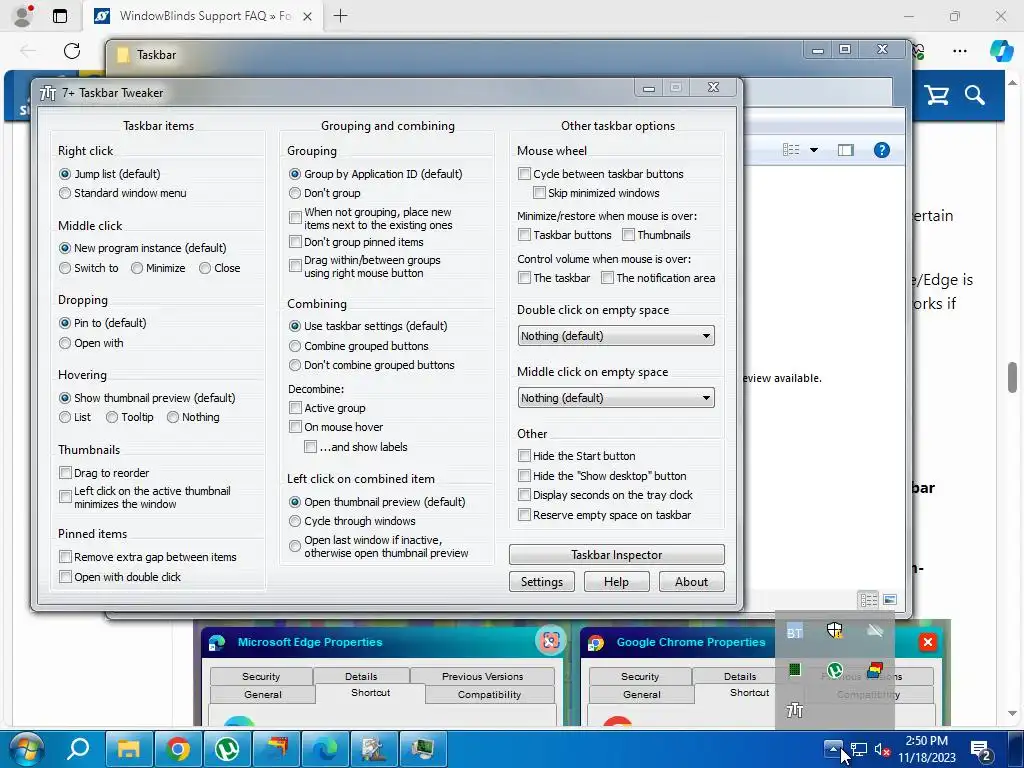1024x768 pixels.
Task: Open Edge tab actions menu icon
Action: click(60, 16)
